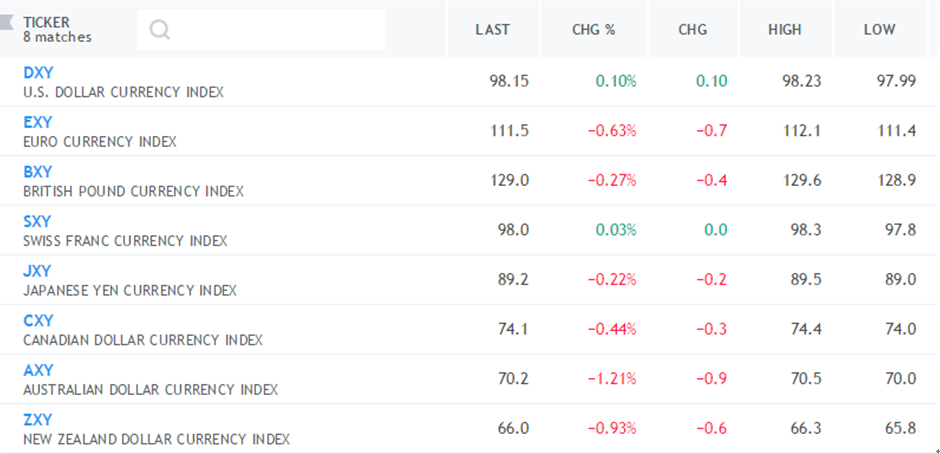940x454 pixels.
Task: Click the search magnifier icon
Action: pyautogui.click(x=160, y=30)
